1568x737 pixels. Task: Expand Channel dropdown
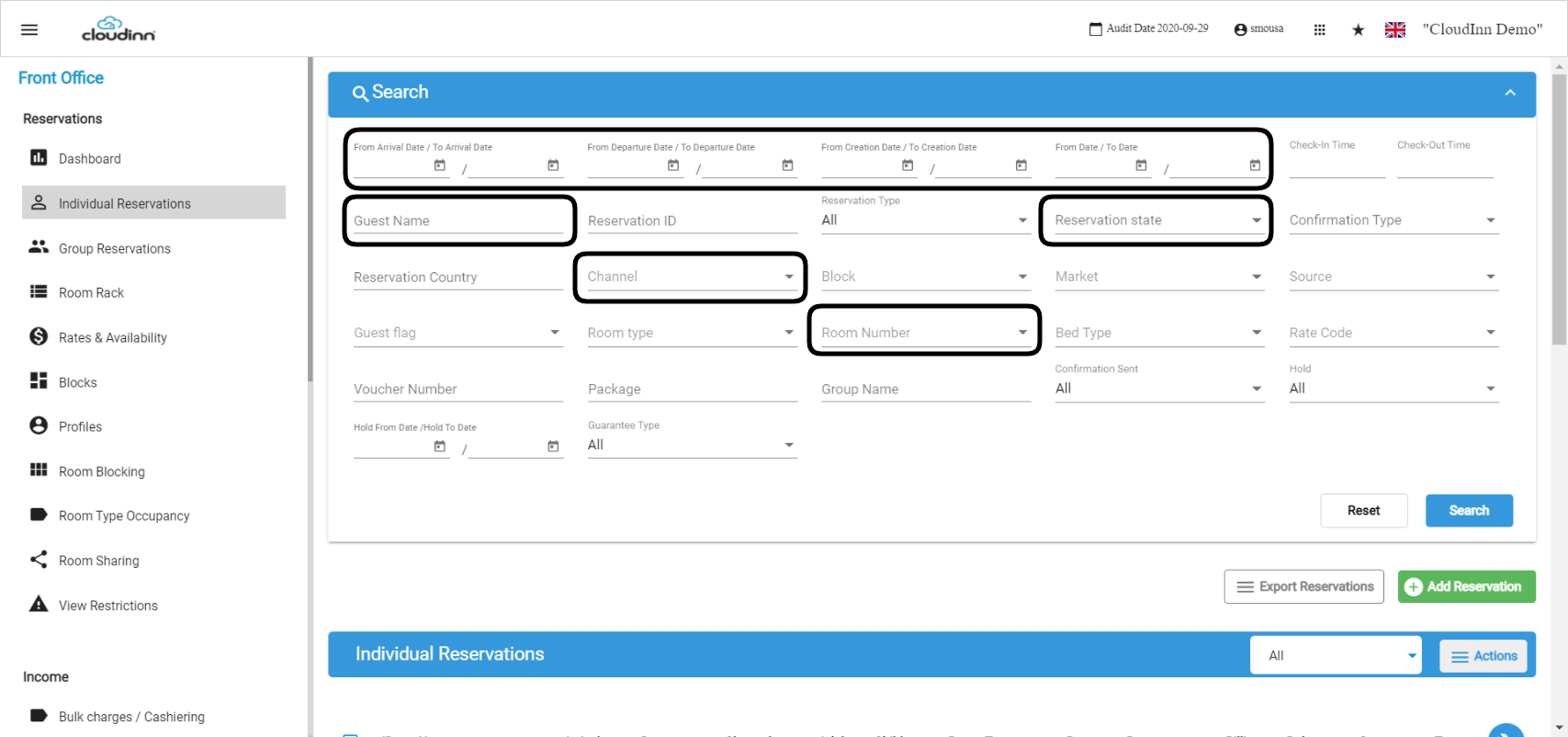pos(692,277)
